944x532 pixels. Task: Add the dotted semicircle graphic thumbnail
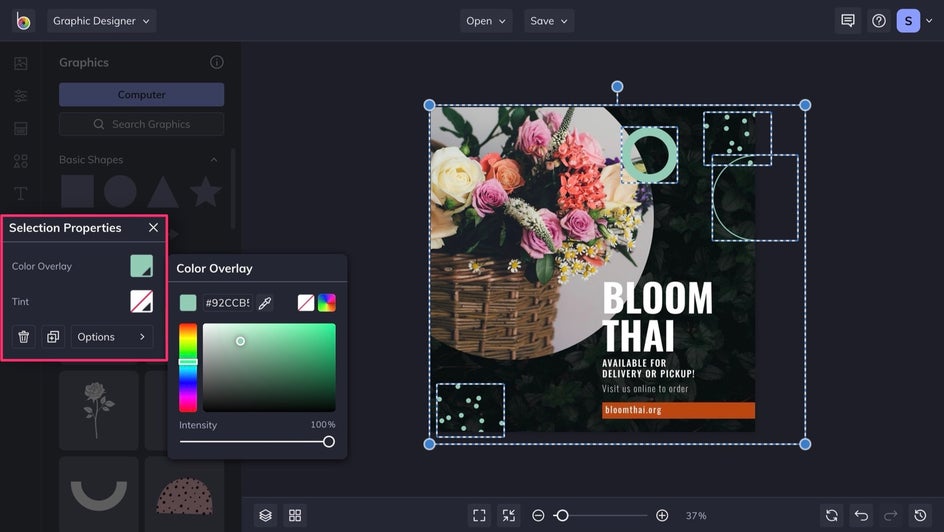[x=184, y=494]
